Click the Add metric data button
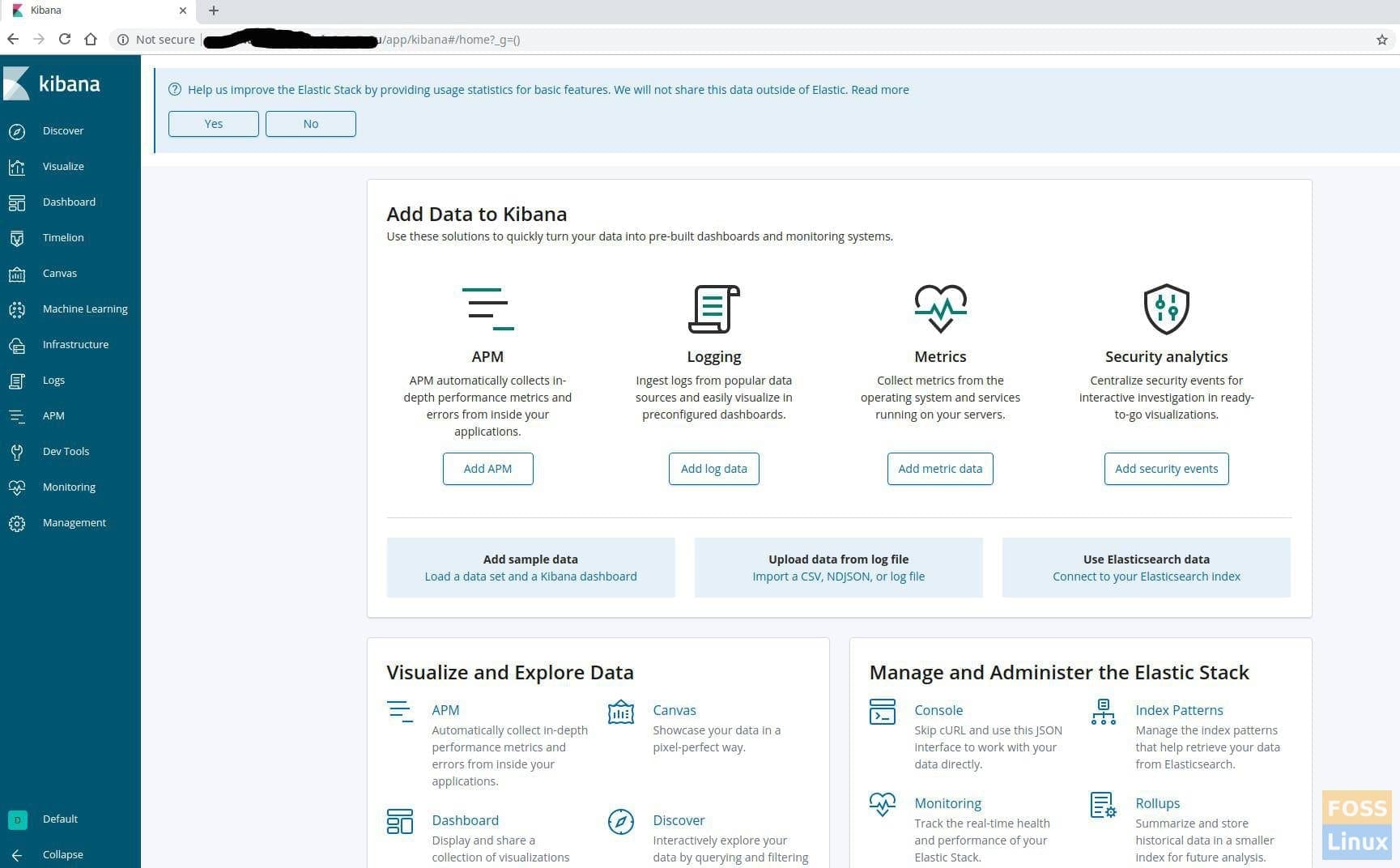Image resolution: width=1400 pixels, height=868 pixels. pyautogui.click(x=940, y=469)
